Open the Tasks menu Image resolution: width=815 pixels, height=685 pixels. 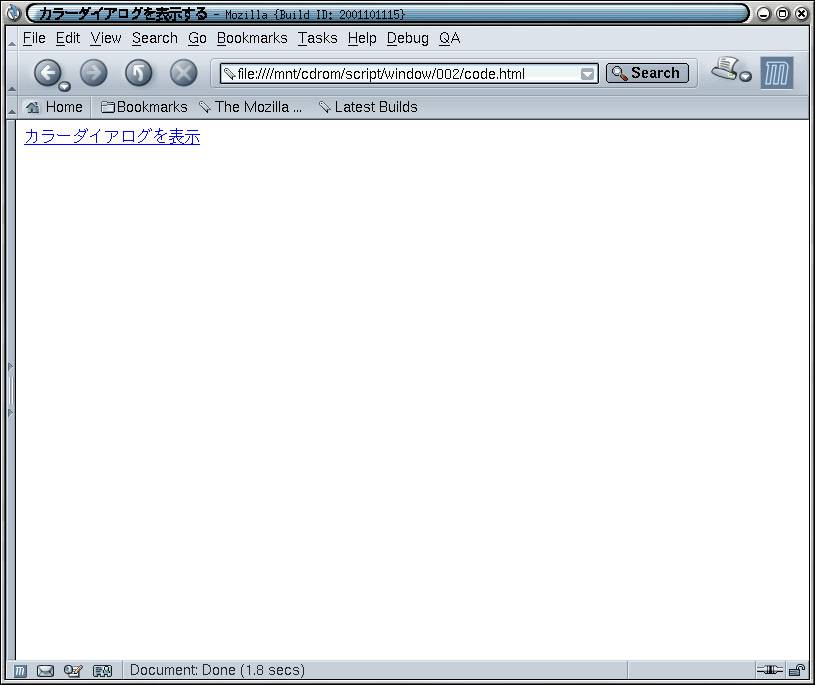[x=317, y=38]
